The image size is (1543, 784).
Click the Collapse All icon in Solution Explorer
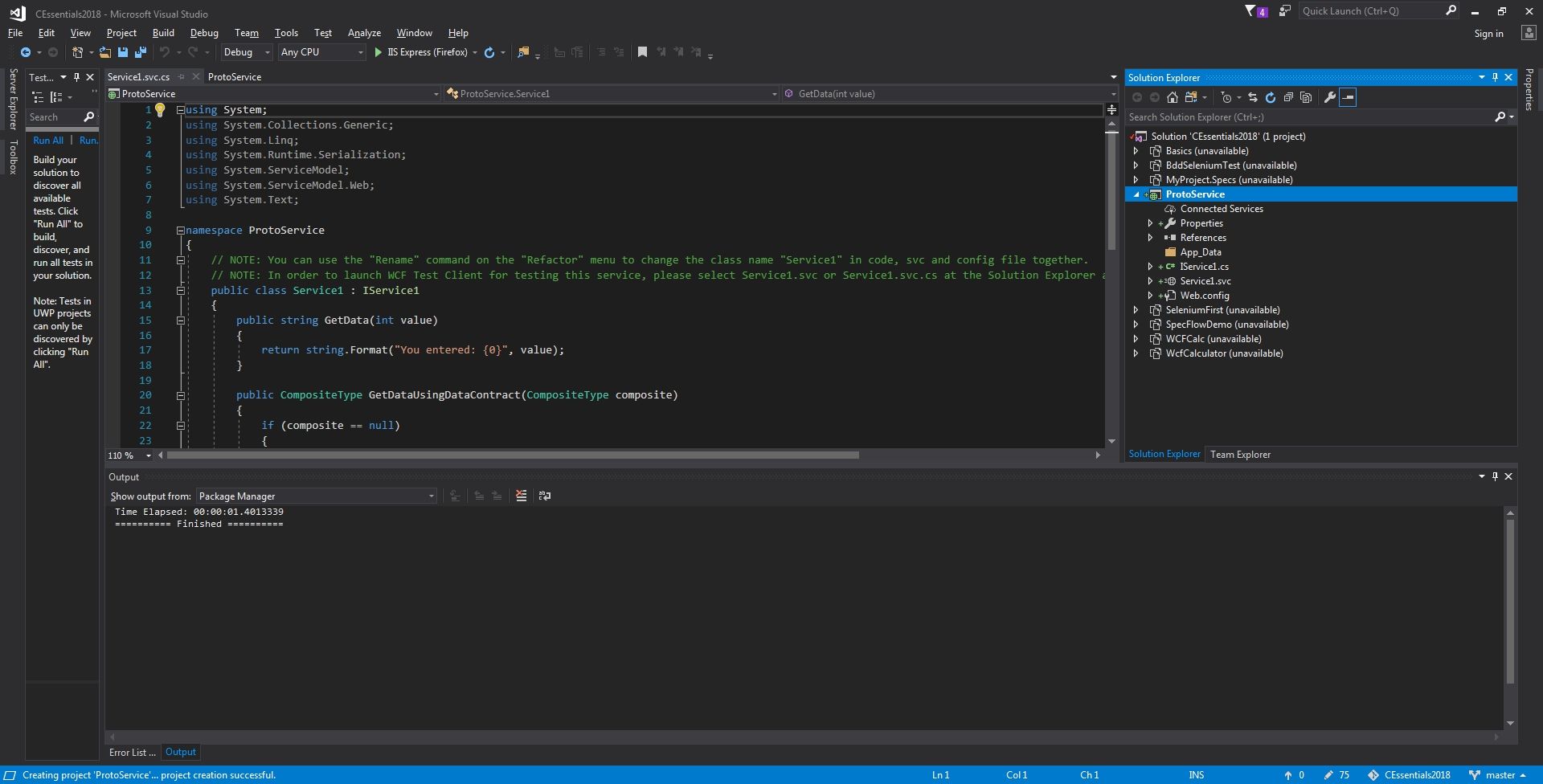pos(1288,97)
